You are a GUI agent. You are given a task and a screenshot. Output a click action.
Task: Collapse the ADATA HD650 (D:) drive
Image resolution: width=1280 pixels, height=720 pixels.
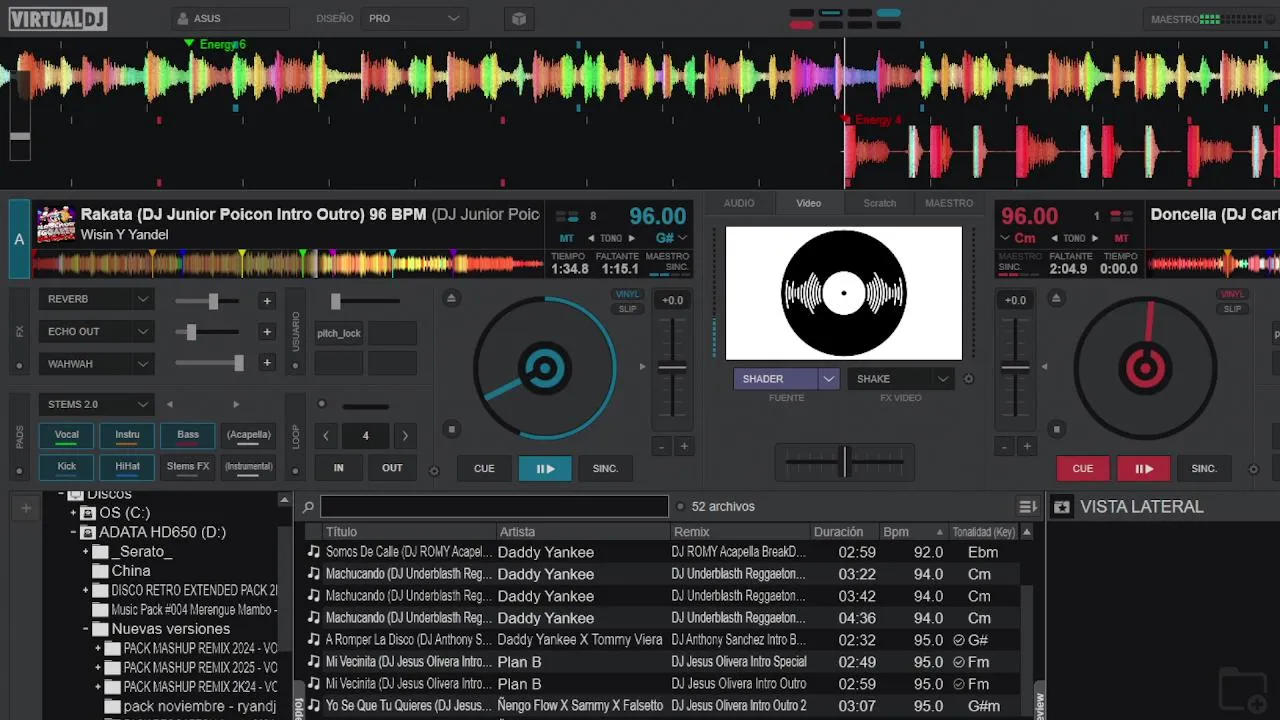pos(74,532)
